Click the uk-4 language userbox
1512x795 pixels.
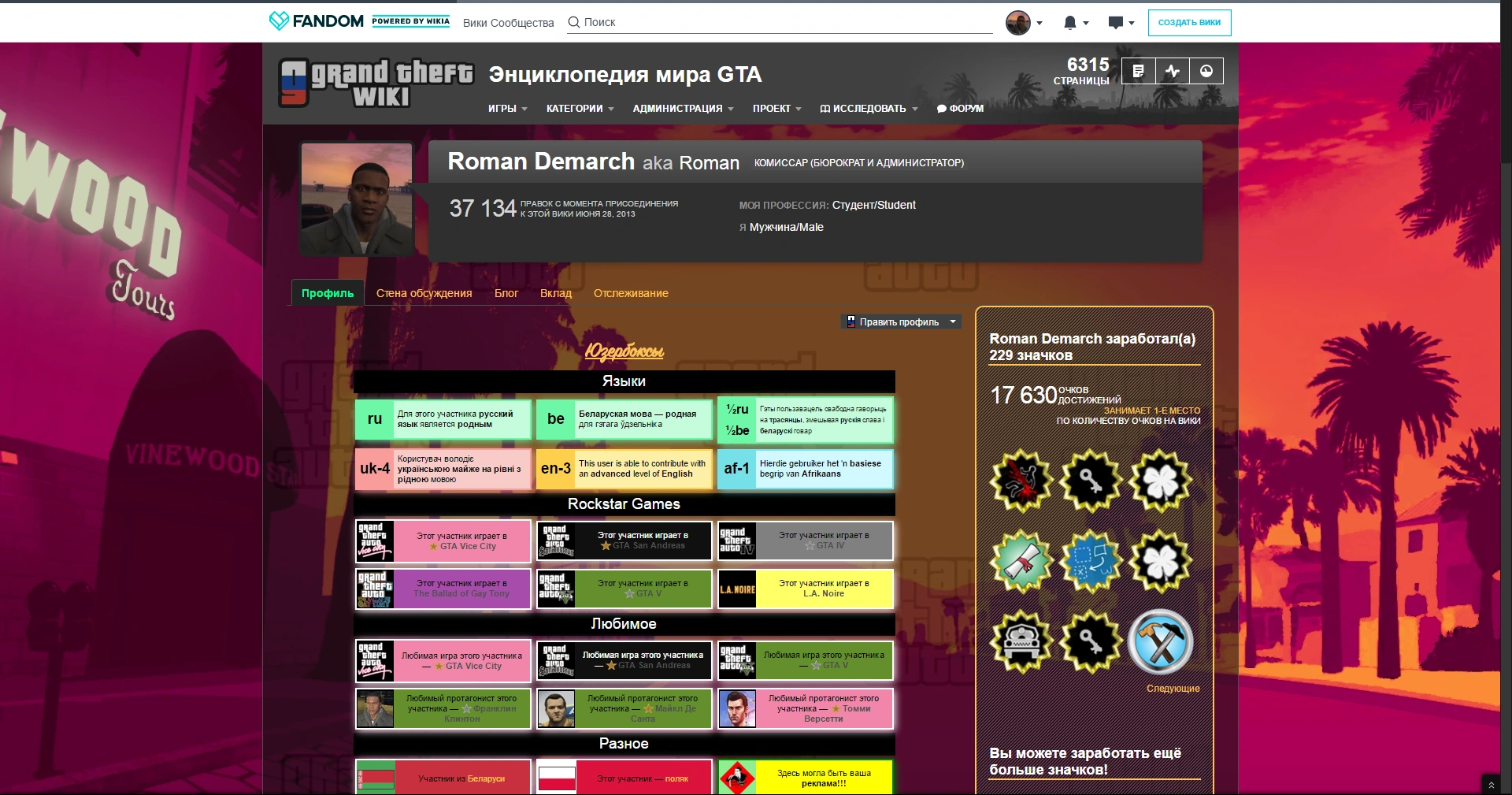443,469
